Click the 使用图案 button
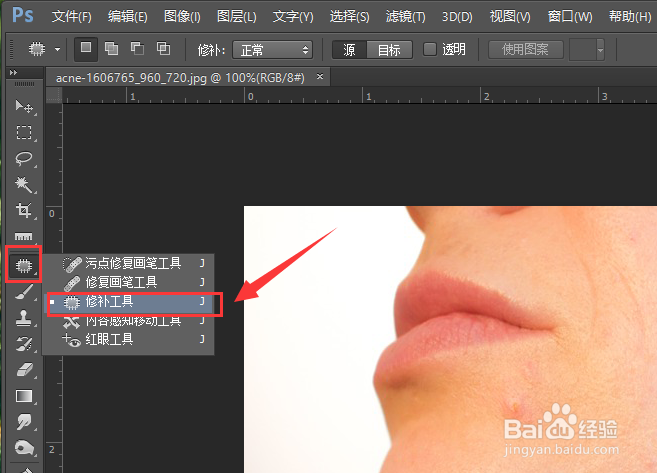This screenshot has width=657, height=473. [525, 49]
